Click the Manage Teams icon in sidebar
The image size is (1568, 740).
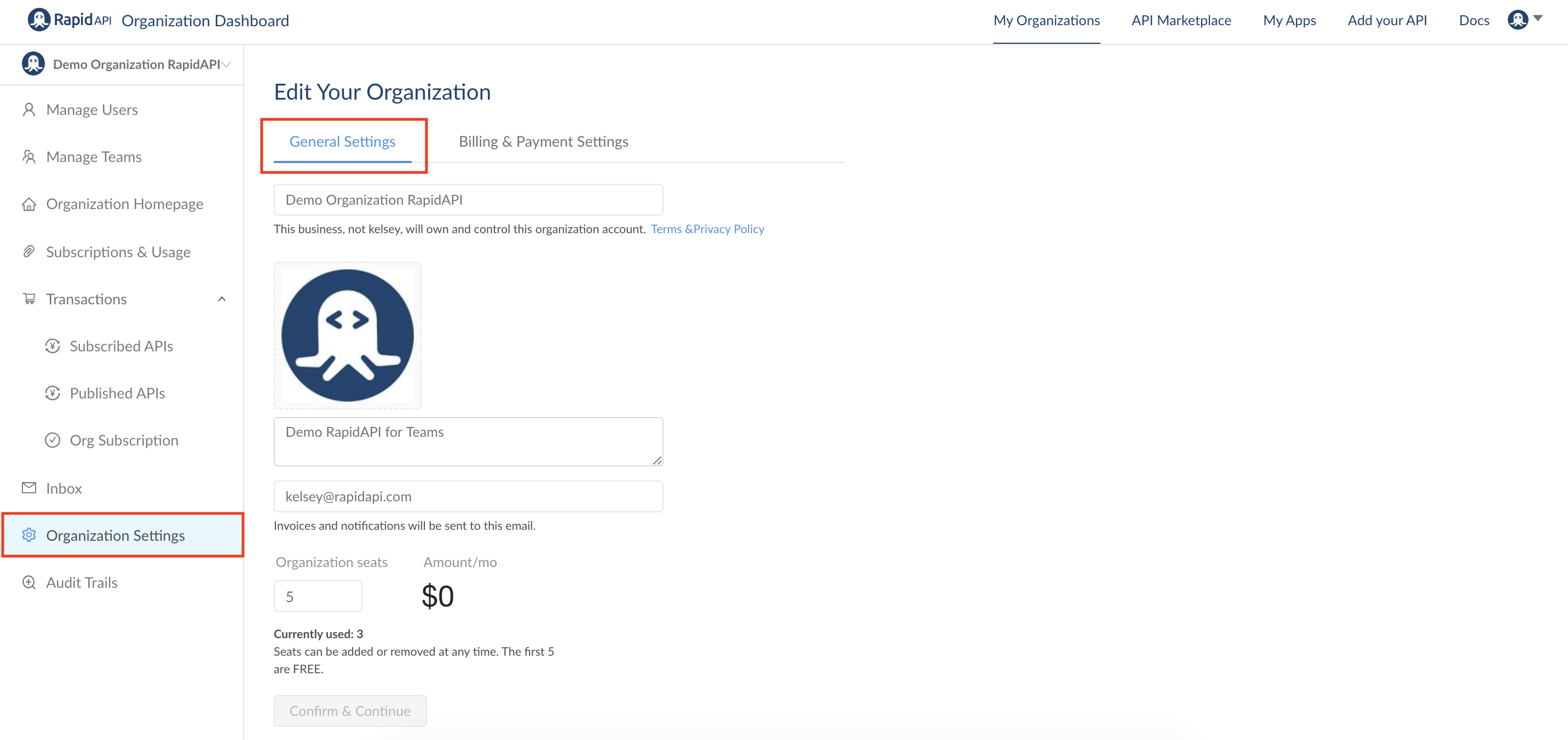pyautogui.click(x=28, y=157)
